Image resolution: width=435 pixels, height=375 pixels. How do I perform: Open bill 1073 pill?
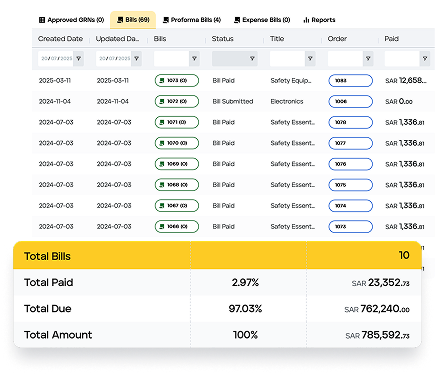tap(177, 81)
